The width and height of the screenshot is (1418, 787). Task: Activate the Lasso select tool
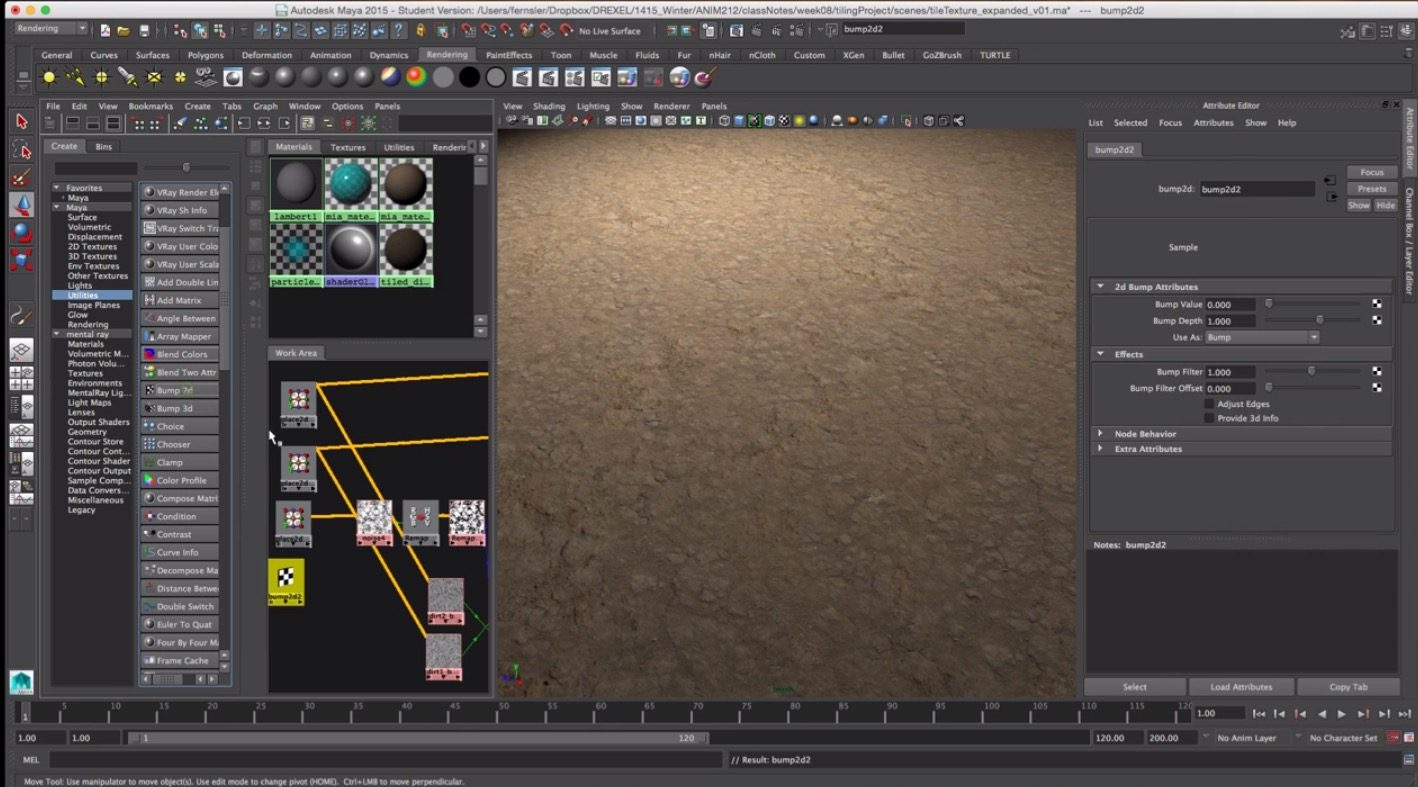point(21,150)
